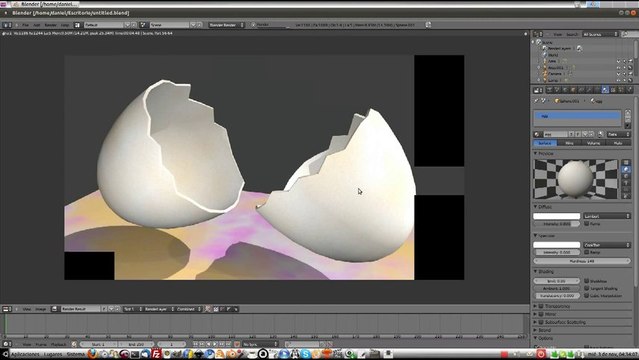Enable the Specular Ramp checkbox
Viewport: 639px width, 360px height.
pyautogui.click(x=586, y=252)
